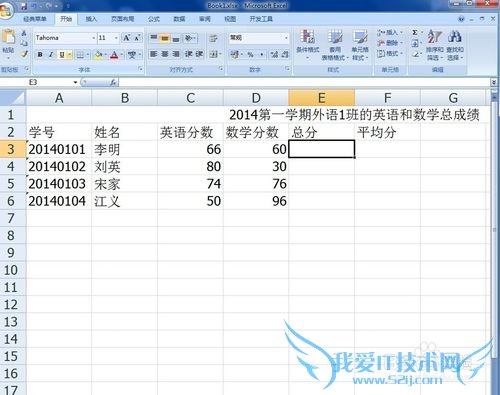Open the Delete cells (删除) dropdown
500x395 pixels.
[x=391, y=43]
